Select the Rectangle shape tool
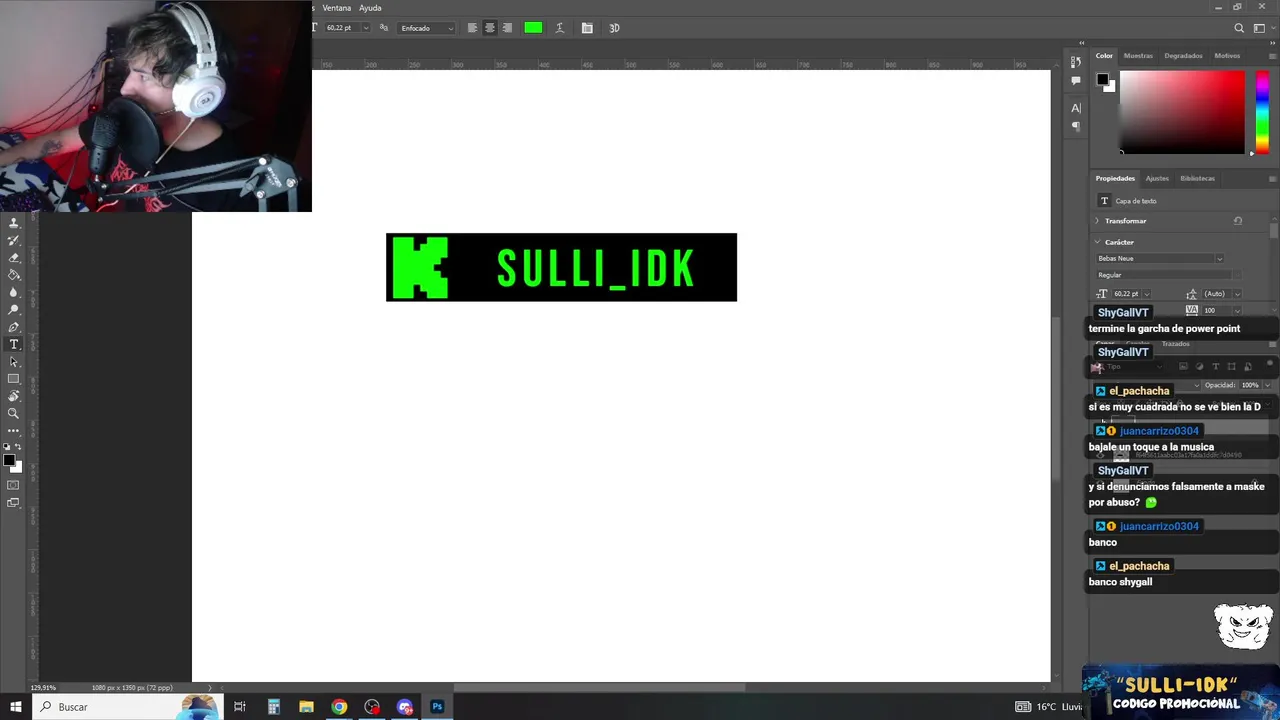This screenshot has height=720, width=1280. (x=14, y=379)
